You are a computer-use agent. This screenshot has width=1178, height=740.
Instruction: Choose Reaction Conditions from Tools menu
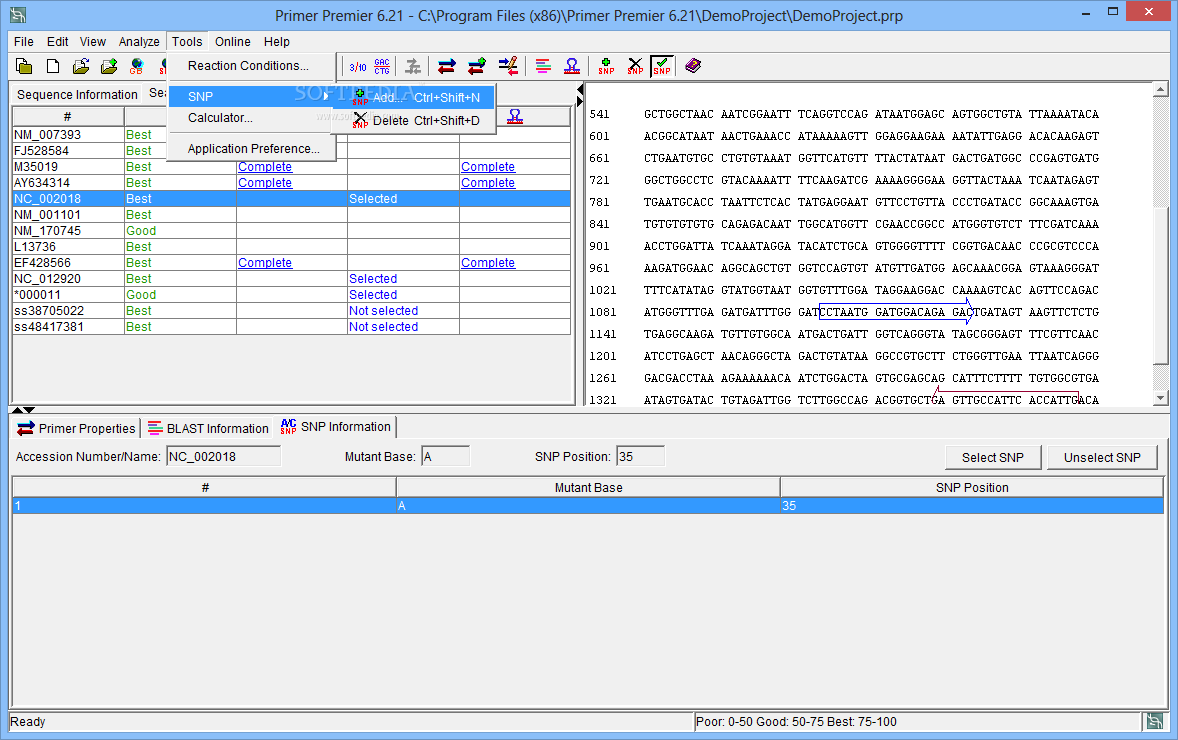click(x=251, y=66)
